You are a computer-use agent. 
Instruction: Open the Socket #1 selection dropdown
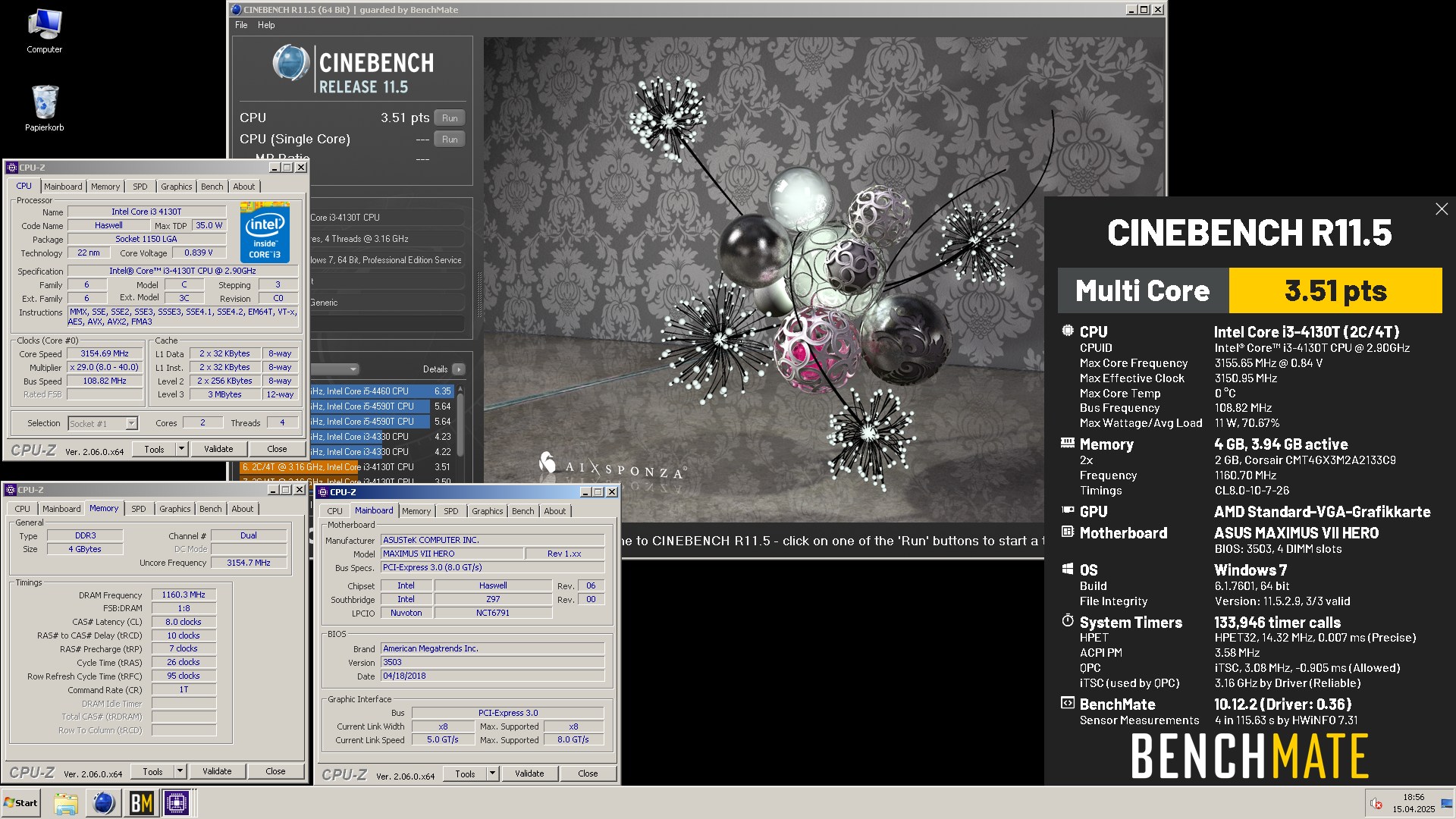pyautogui.click(x=131, y=424)
